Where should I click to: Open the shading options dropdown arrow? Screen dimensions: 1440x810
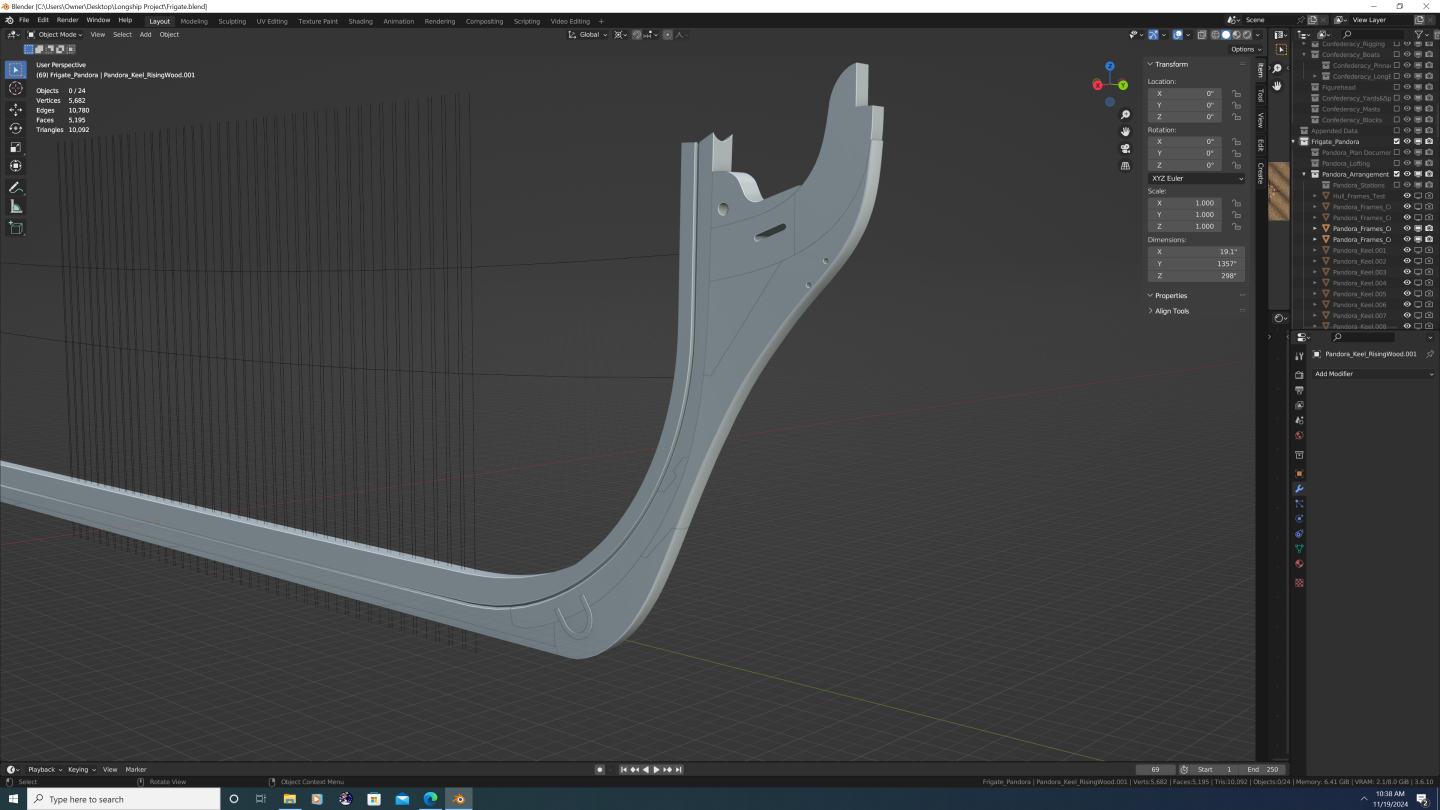click(x=1258, y=34)
